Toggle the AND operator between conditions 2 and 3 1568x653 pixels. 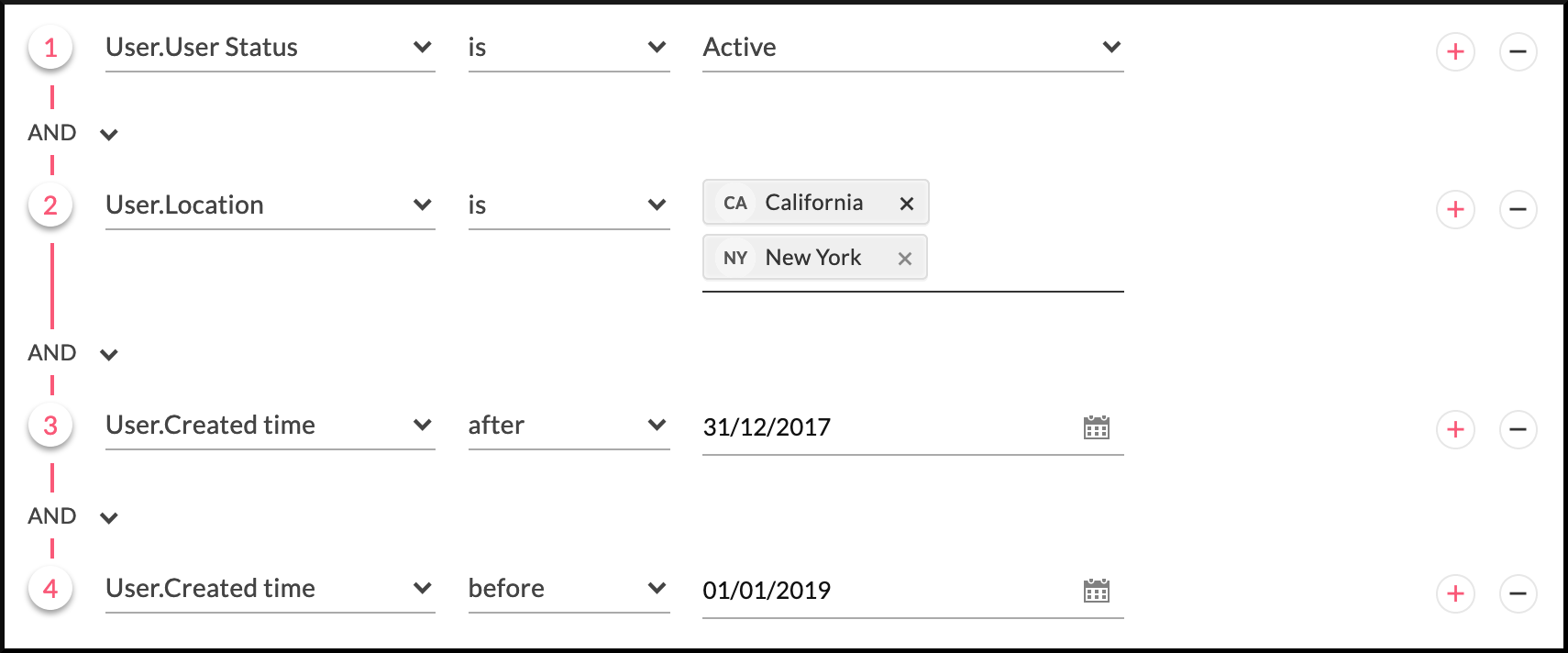coord(72,354)
